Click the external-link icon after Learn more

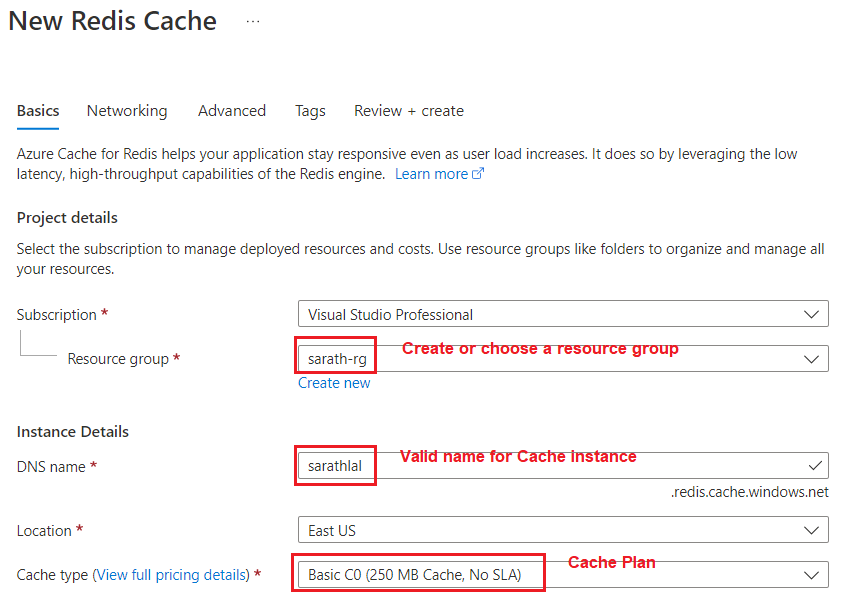[x=479, y=173]
